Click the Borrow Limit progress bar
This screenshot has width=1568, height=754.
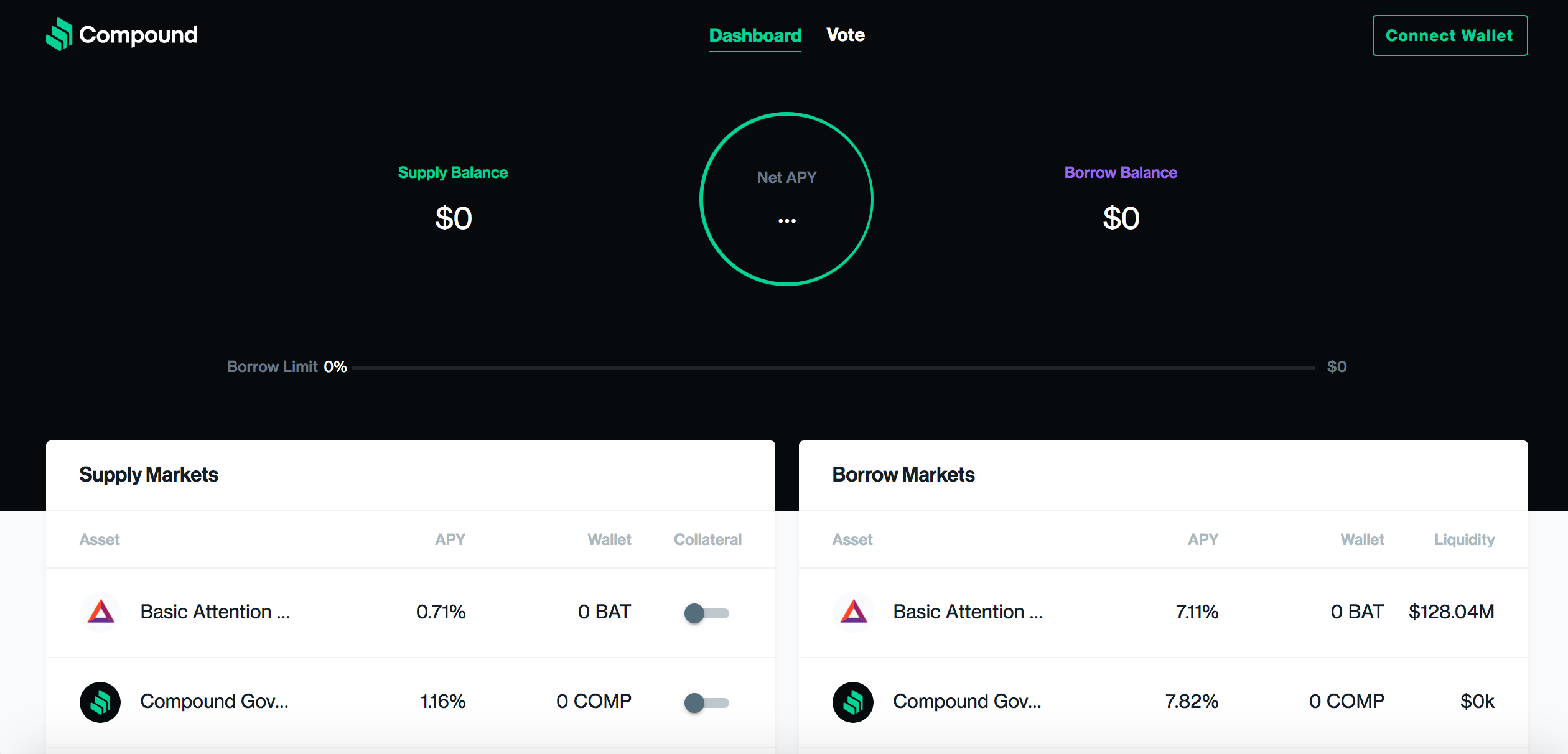coord(834,367)
